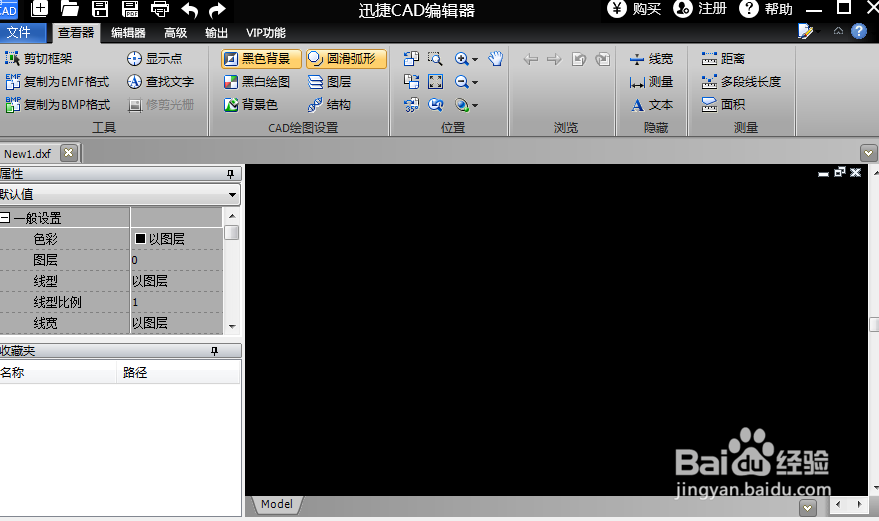The width and height of the screenshot is (879, 521).
Task: Select the pan hand tool
Action: coord(496,58)
